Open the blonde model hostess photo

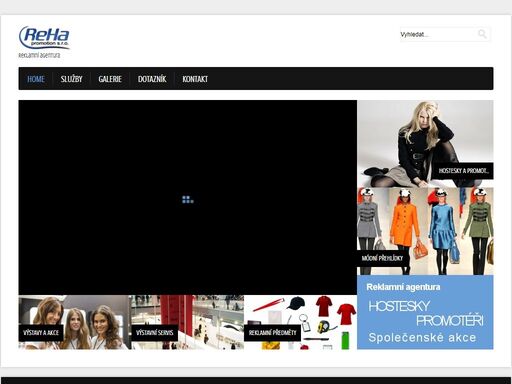click(425, 143)
